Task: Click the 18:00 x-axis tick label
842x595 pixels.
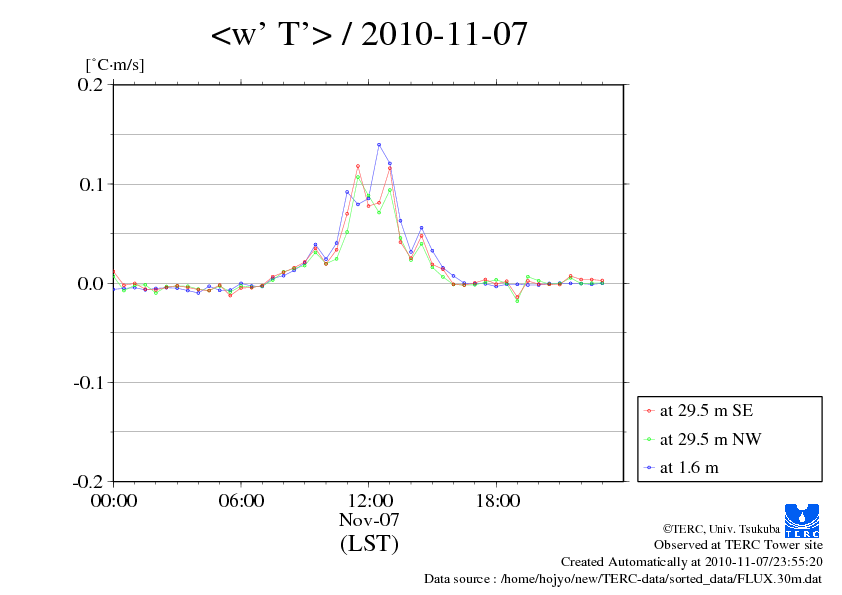Action: click(497, 501)
